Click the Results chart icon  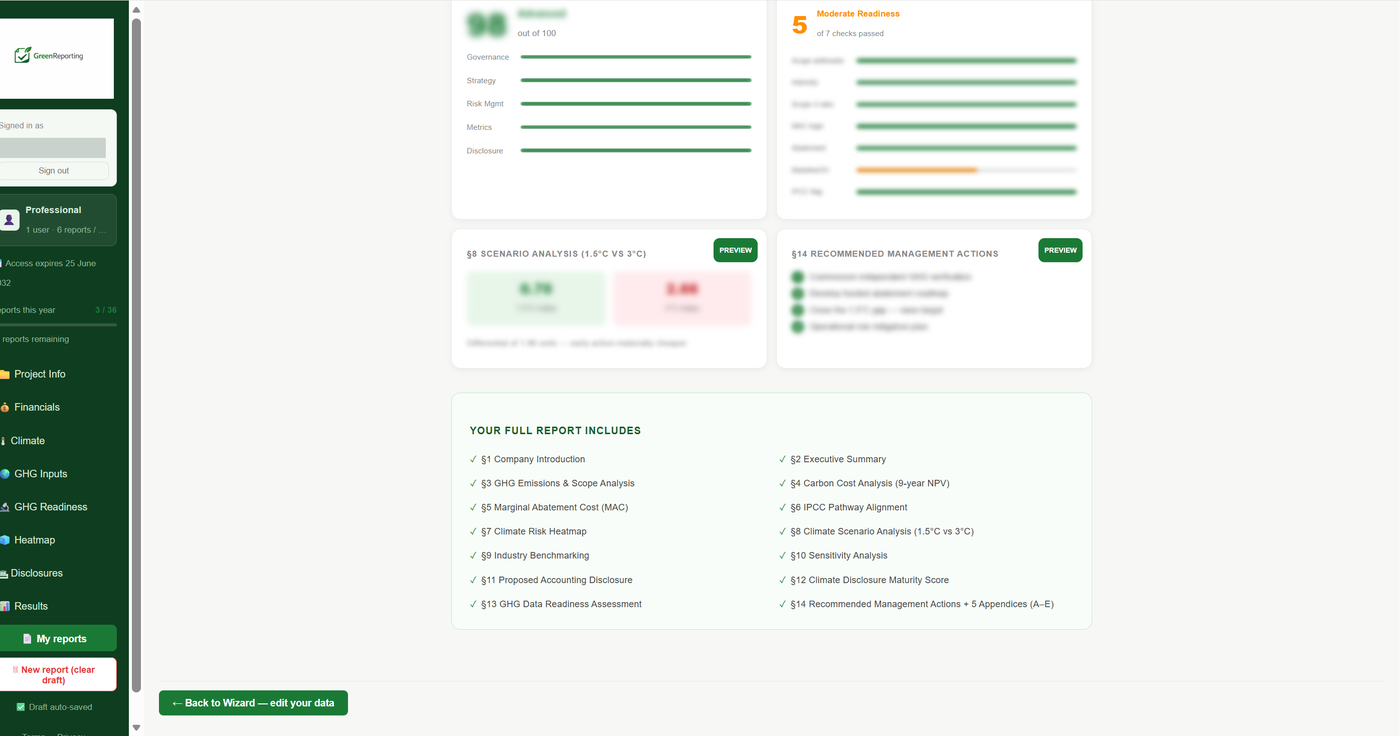pyautogui.click(x=5, y=606)
